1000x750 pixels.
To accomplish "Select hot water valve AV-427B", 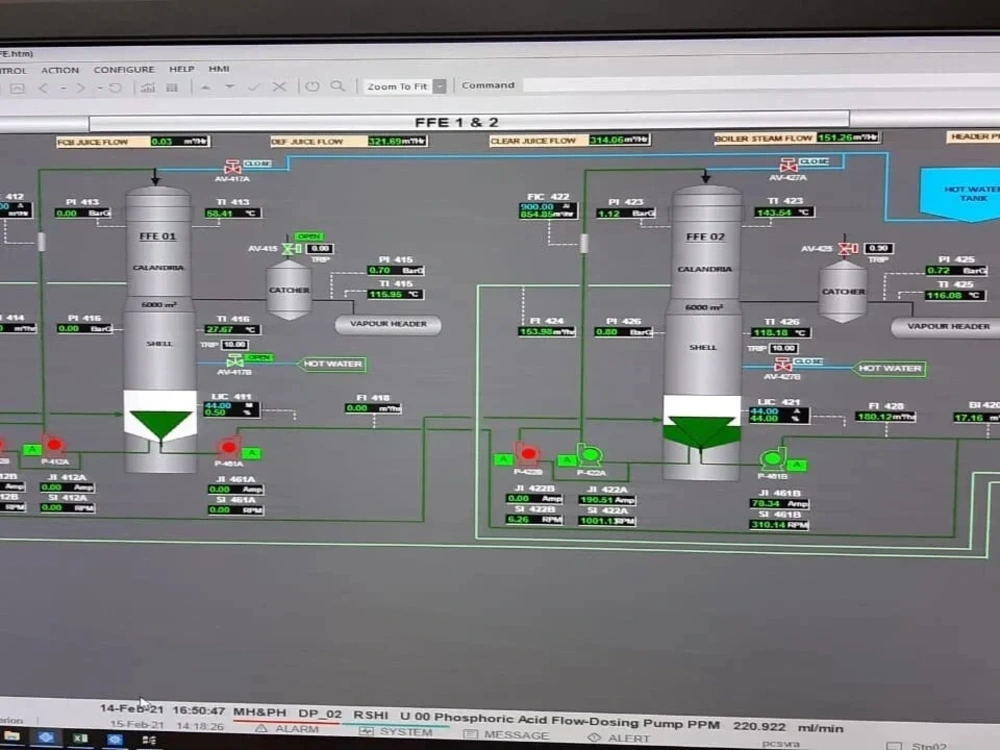I will 783,365.
